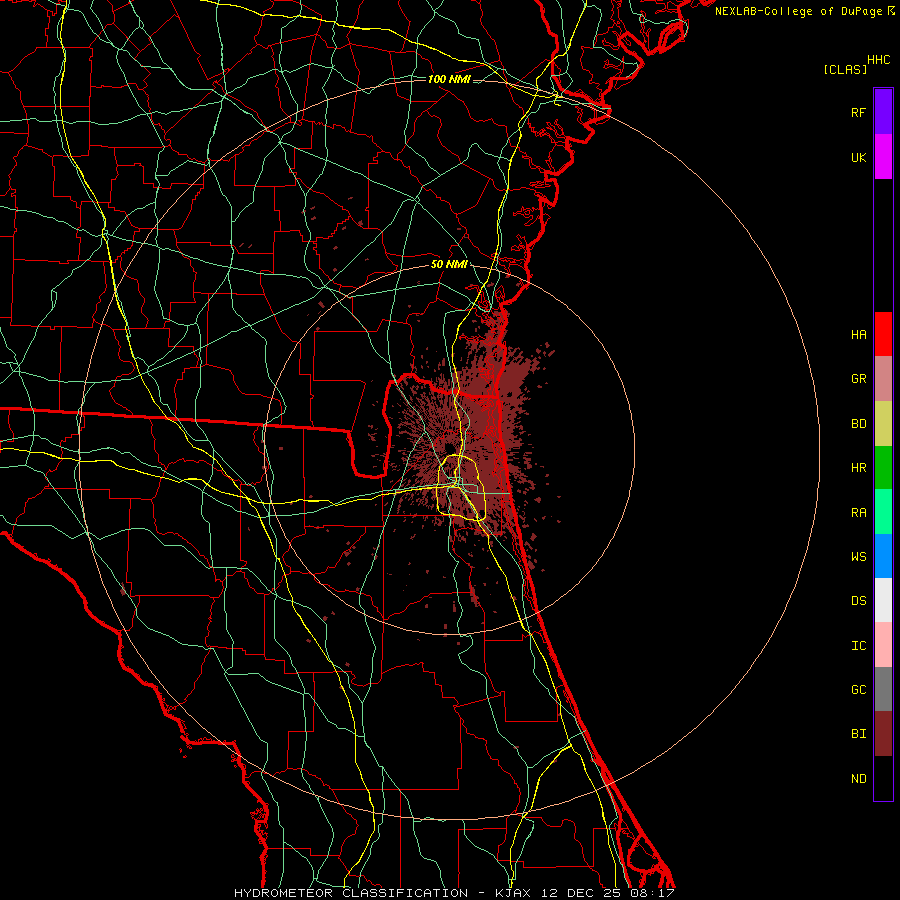
Task: Click the "08:17" time stamp
Action: [655, 893]
